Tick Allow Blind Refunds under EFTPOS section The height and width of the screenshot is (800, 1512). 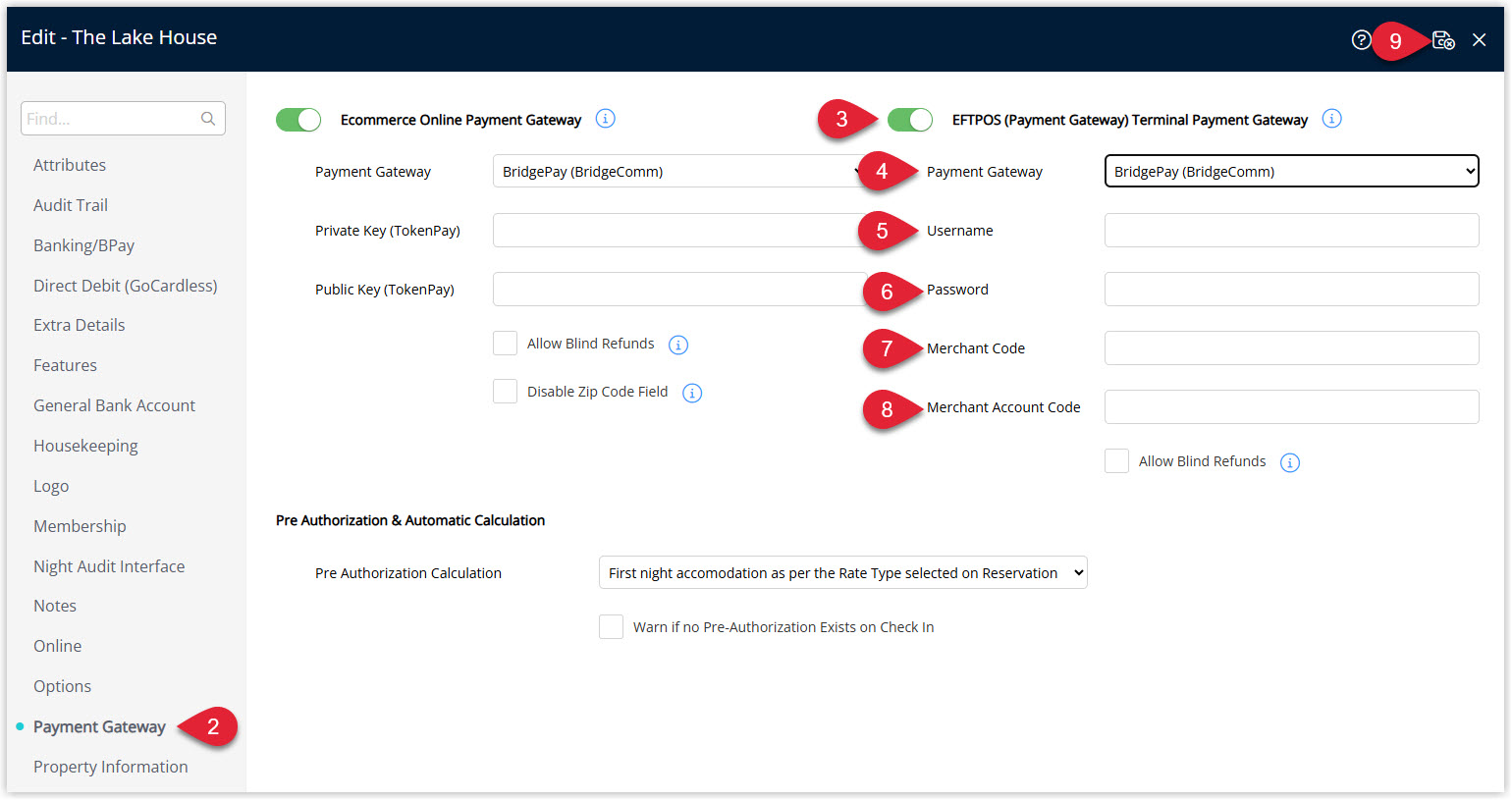(1116, 460)
